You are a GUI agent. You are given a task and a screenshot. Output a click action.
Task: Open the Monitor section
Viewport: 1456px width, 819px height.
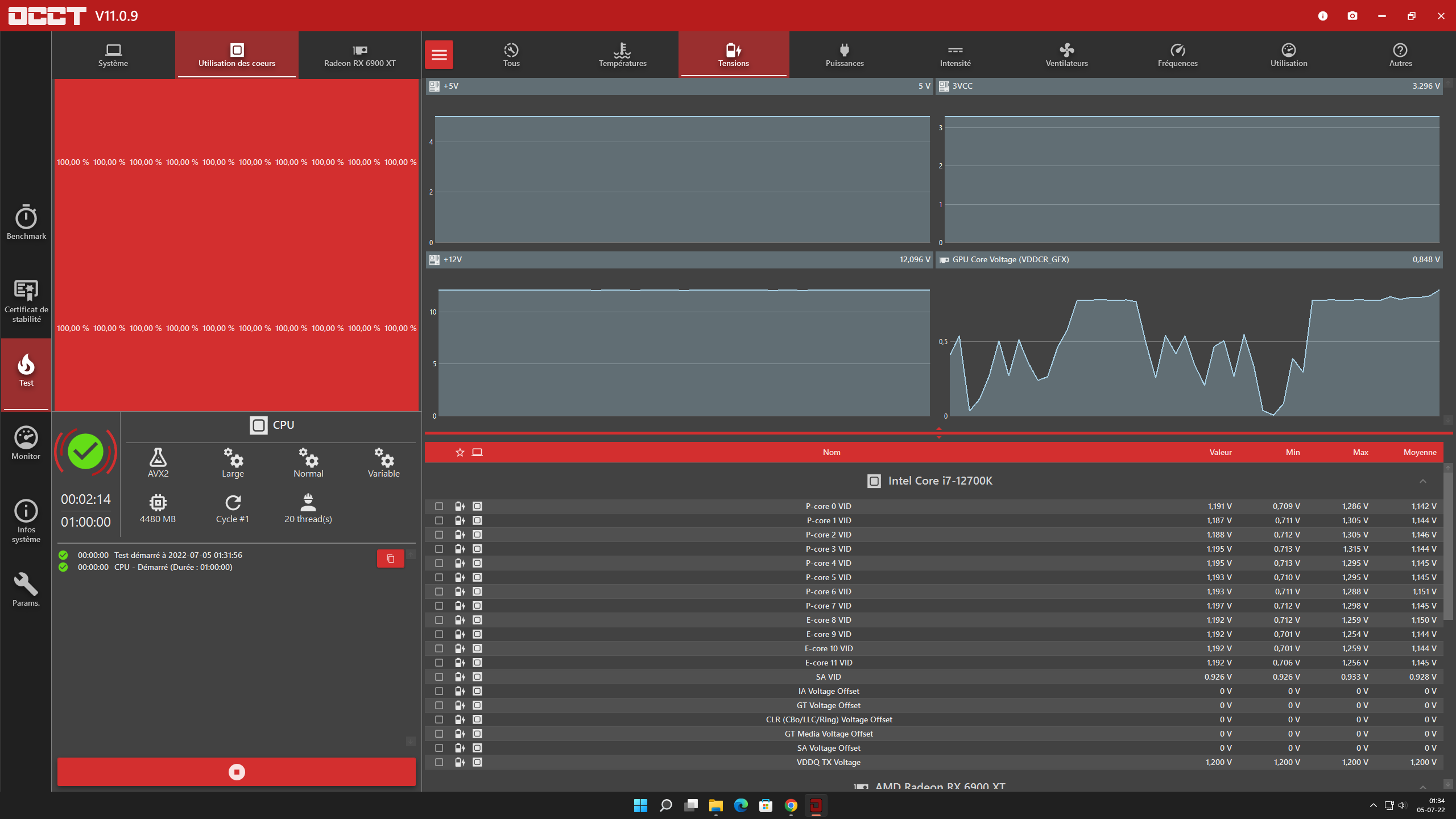pos(26,443)
